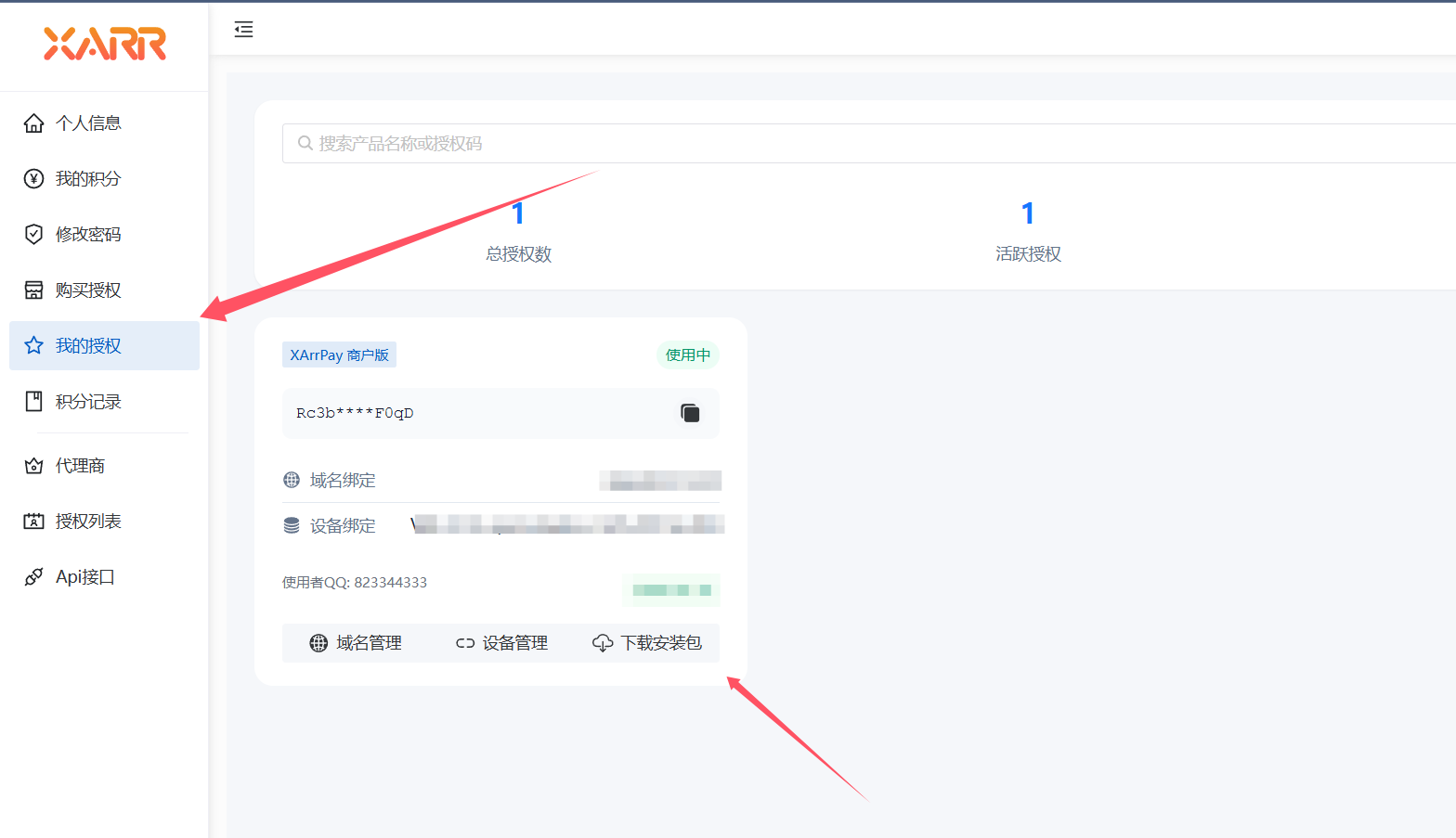The height and width of the screenshot is (838, 1456).
Task: Click the blurred domain value next to 域名绑定
Action: tap(660, 480)
